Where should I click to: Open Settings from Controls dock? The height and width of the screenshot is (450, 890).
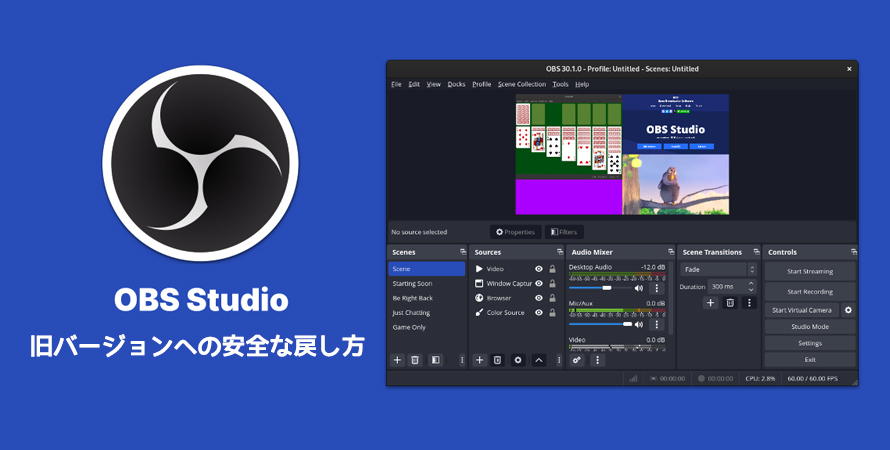coord(810,343)
